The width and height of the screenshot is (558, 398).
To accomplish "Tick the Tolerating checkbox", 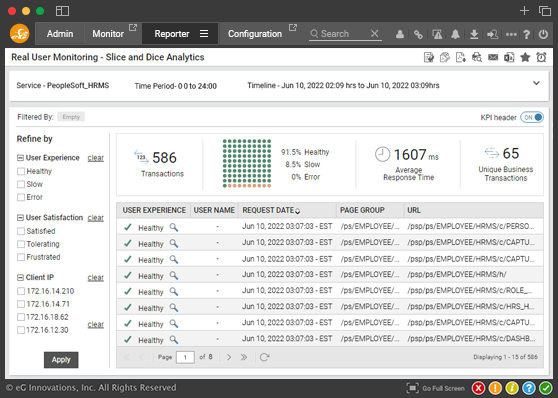I will point(21,244).
